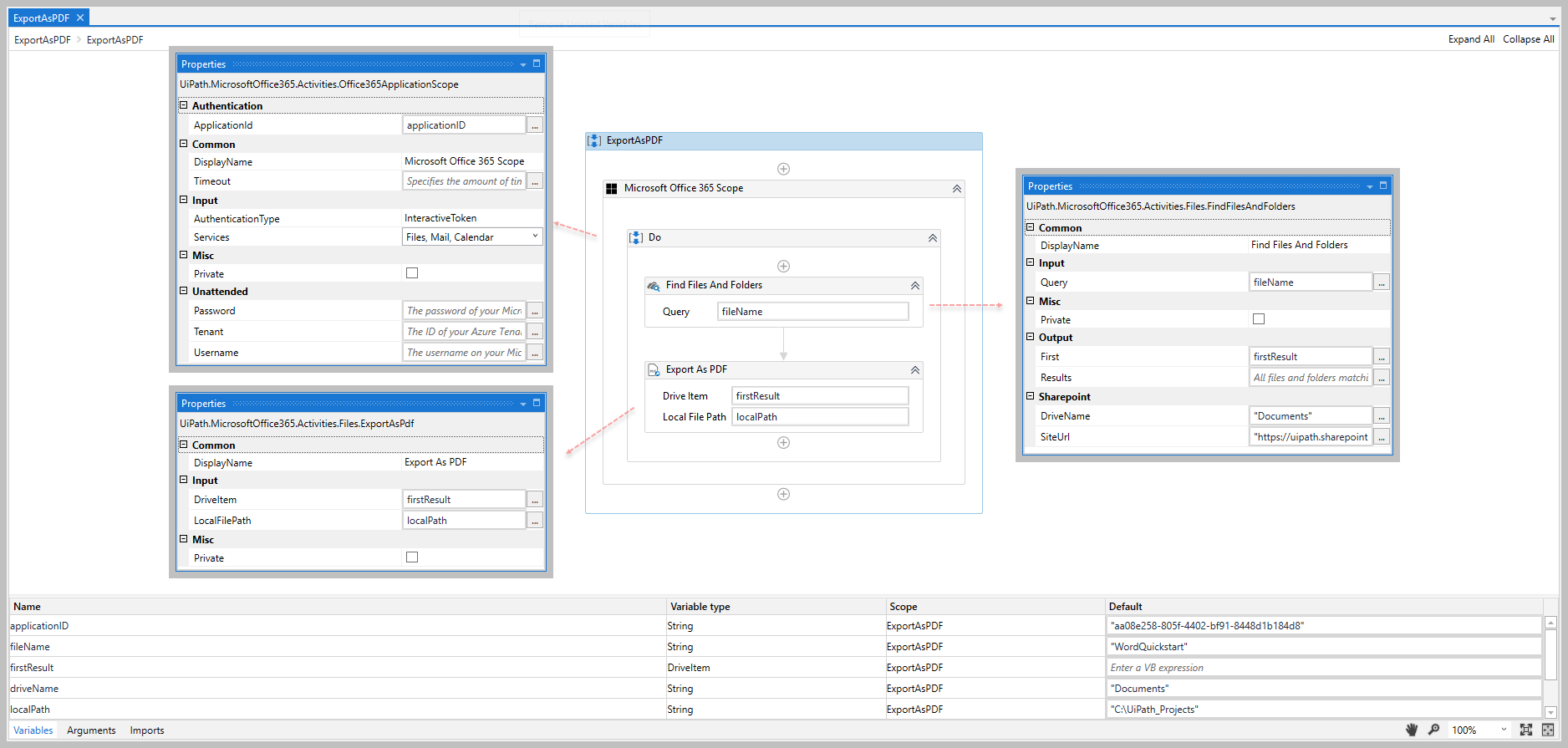
Task: Click the Do sequence icon
Action: pyautogui.click(x=636, y=237)
